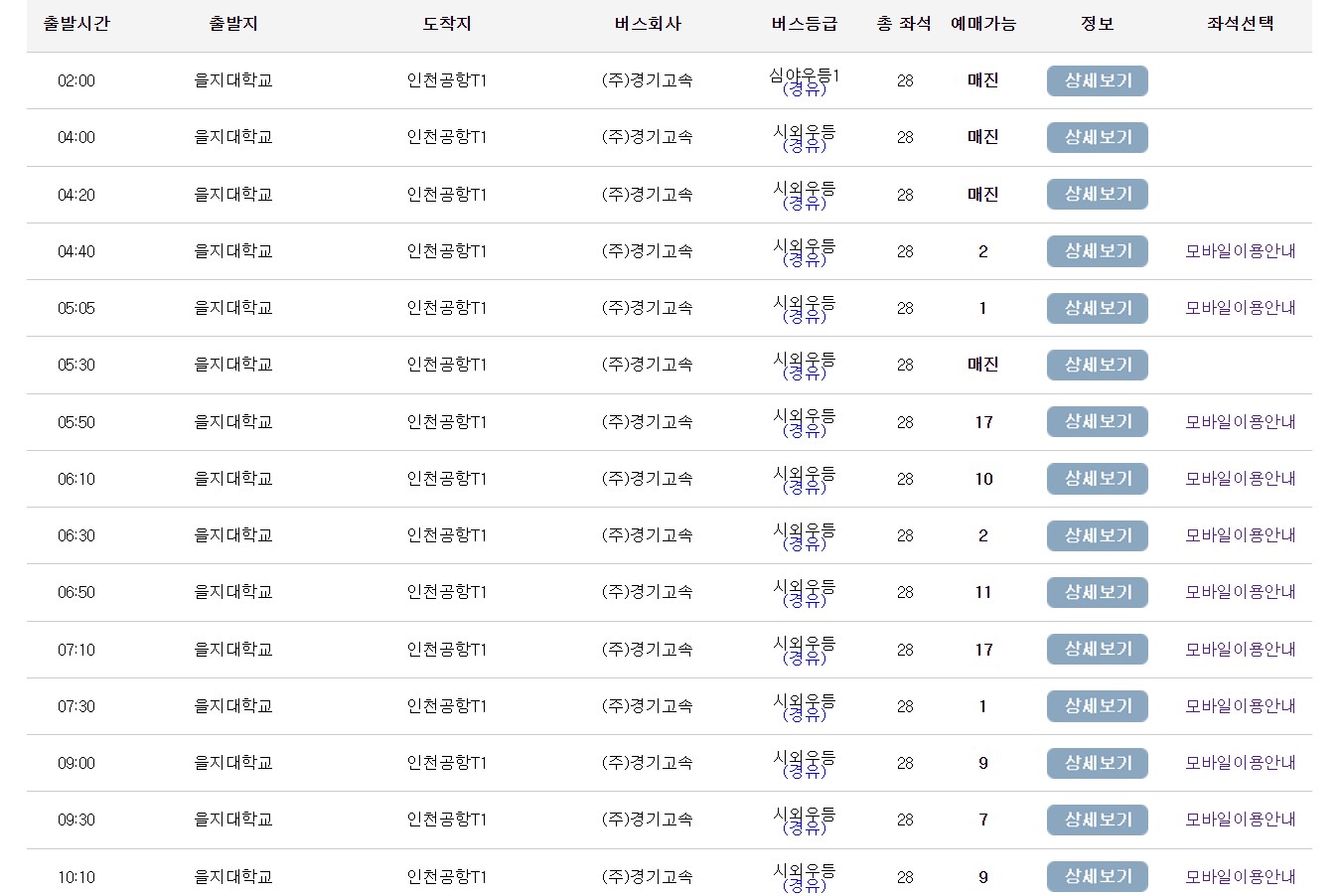Click the 총 좌석 column header
The image size is (1340, 896).
point(904,23)
